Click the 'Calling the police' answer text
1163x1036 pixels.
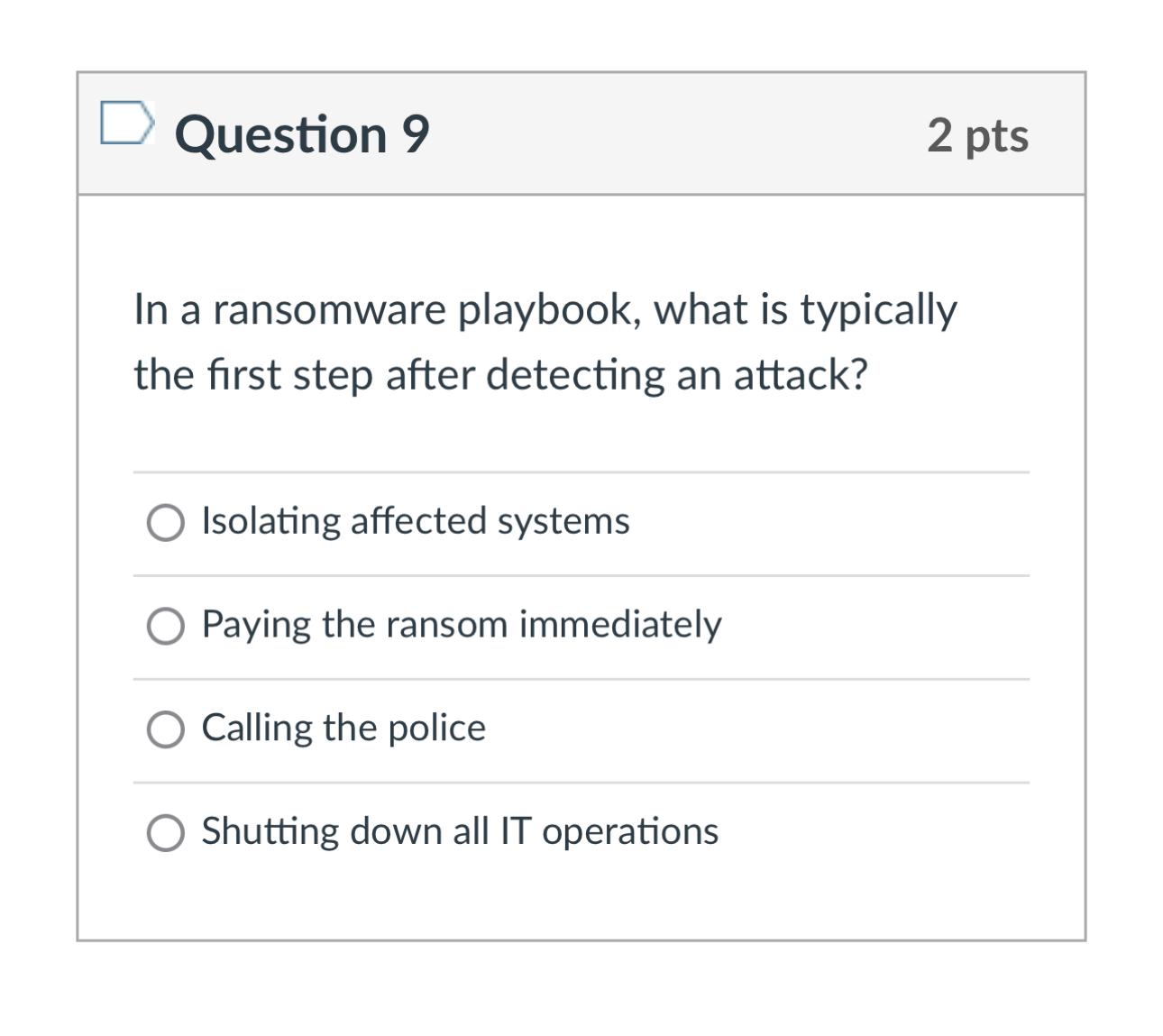pyautogui.click(x=343, y=728)
